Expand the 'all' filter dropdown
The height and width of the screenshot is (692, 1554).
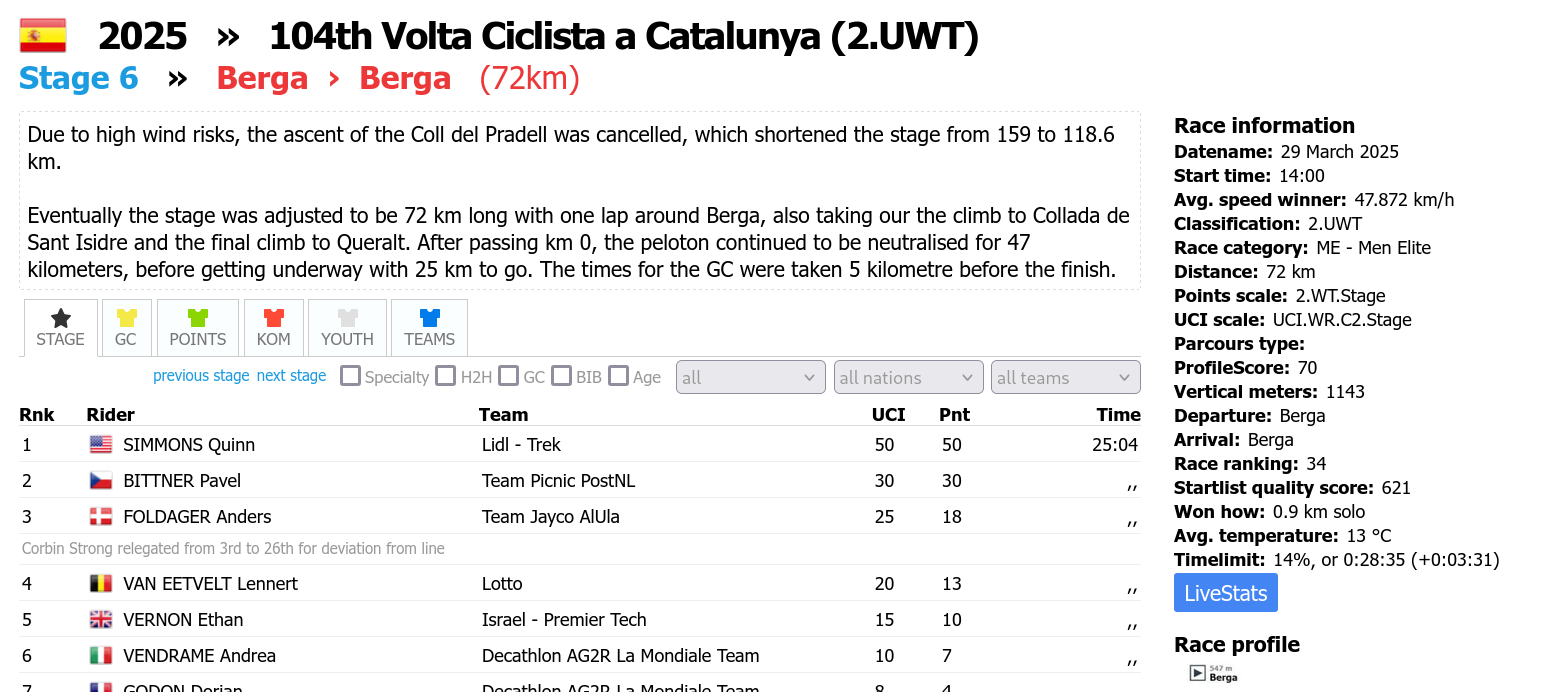pyautogui.click(x=751, y=377)
